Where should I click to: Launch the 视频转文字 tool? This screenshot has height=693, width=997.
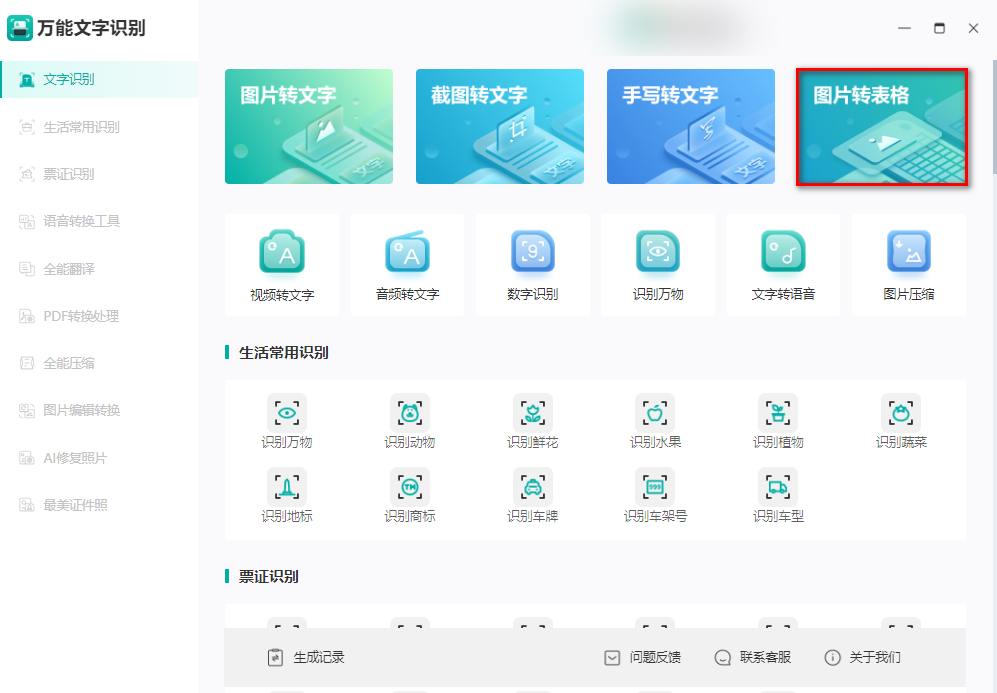pyautogui.click(x=282, y=265)
